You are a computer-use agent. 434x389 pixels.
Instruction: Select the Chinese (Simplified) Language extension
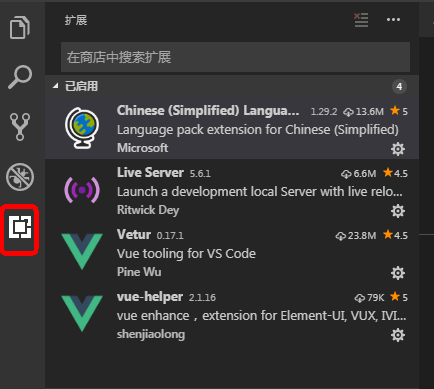click(232, 128)
